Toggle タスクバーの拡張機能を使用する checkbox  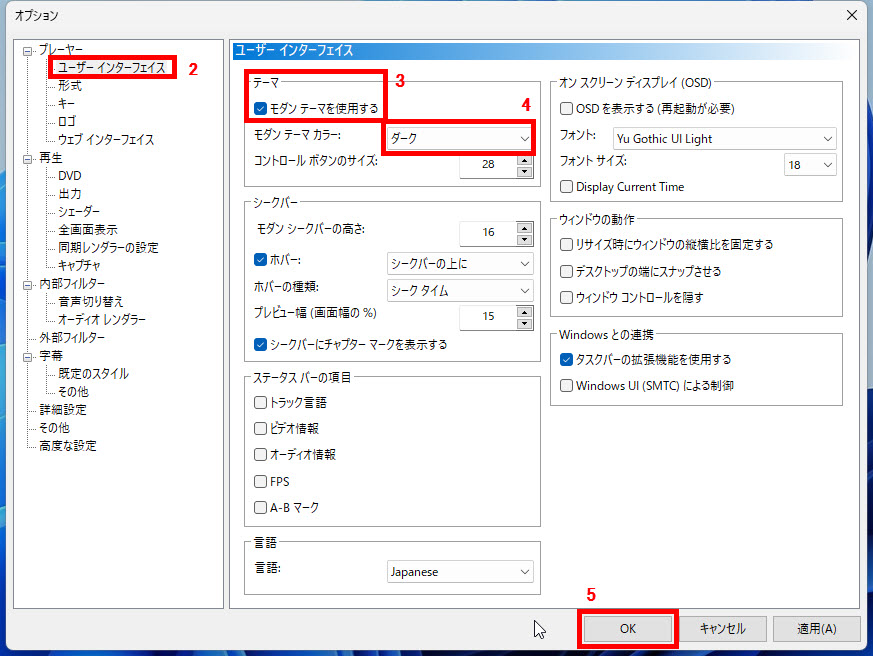[567, 360]
